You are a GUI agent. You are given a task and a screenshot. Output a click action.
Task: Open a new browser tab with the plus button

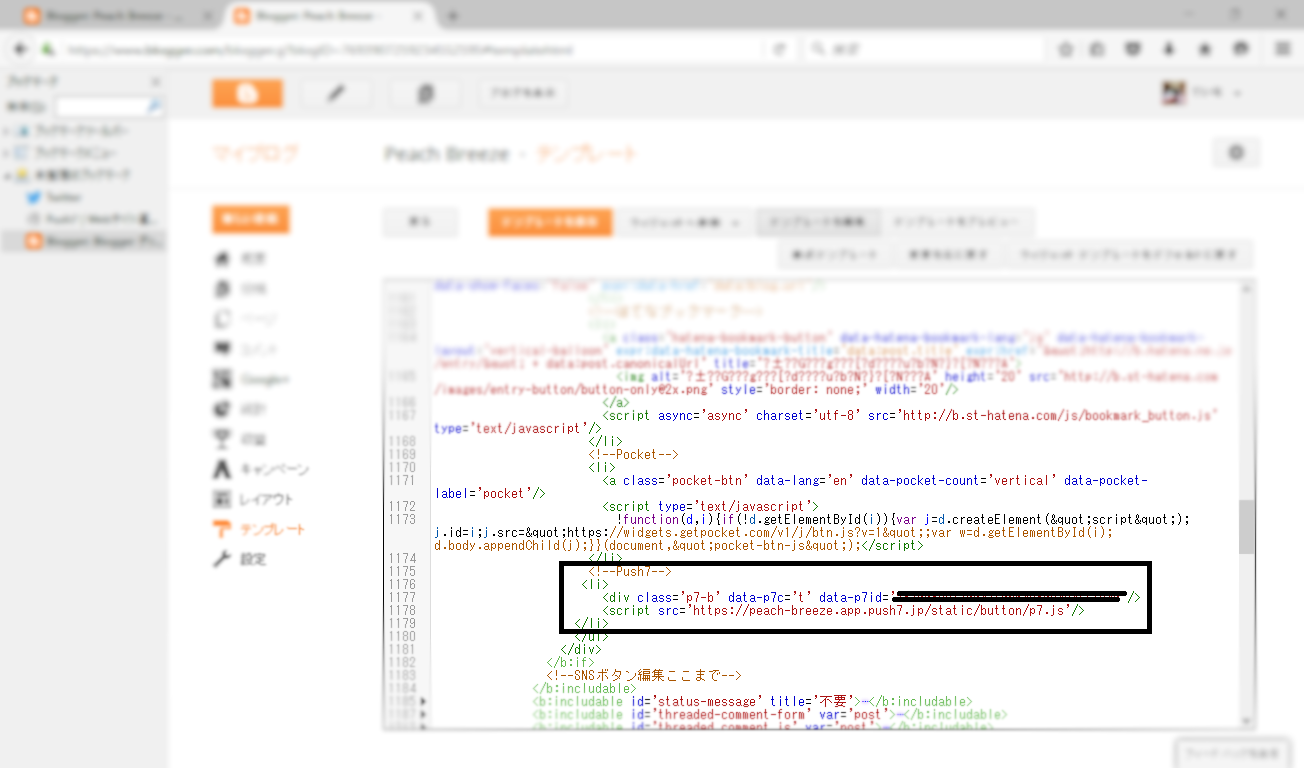click(x=452, y=17)
